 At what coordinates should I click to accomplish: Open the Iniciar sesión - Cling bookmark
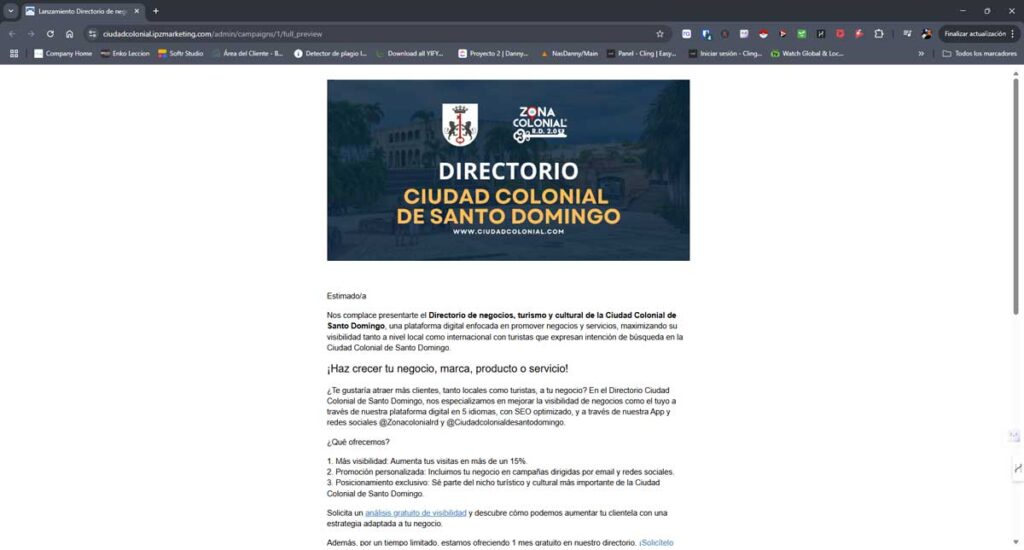(x=725, y=54)
